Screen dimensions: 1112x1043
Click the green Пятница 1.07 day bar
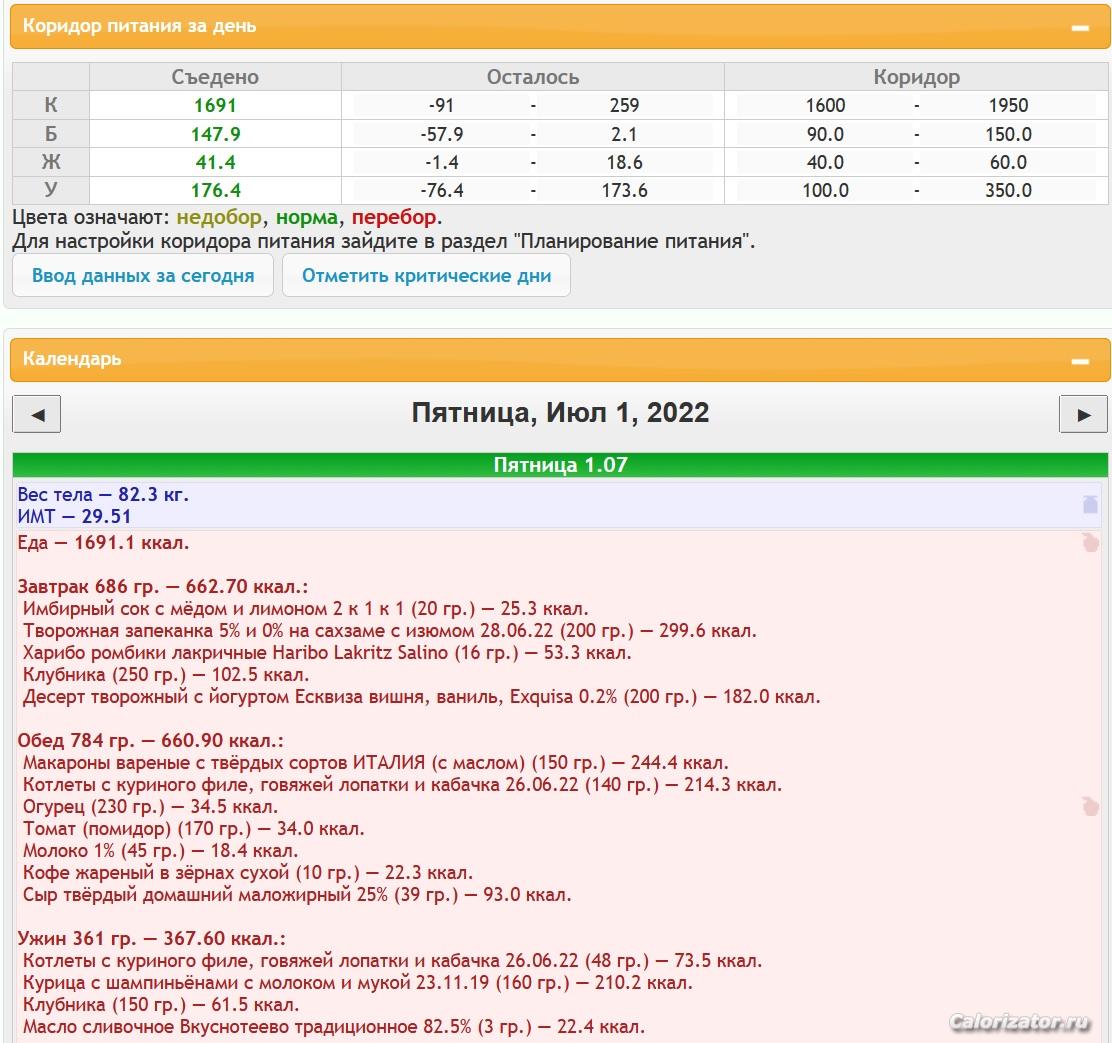tap(560, 465)
